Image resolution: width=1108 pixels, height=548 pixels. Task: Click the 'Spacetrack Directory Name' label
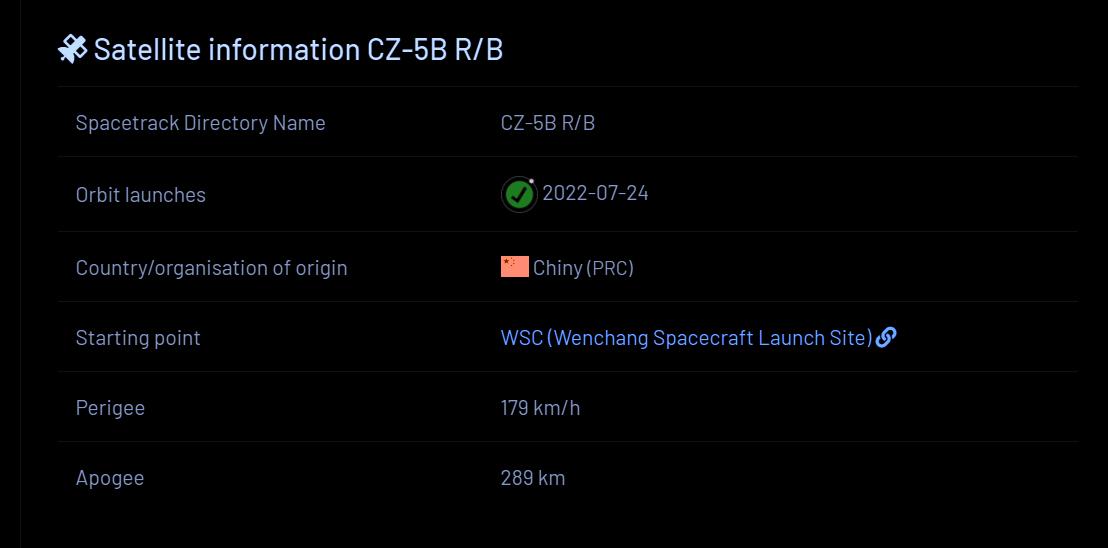pyautogui.click(x=200, y=123)
